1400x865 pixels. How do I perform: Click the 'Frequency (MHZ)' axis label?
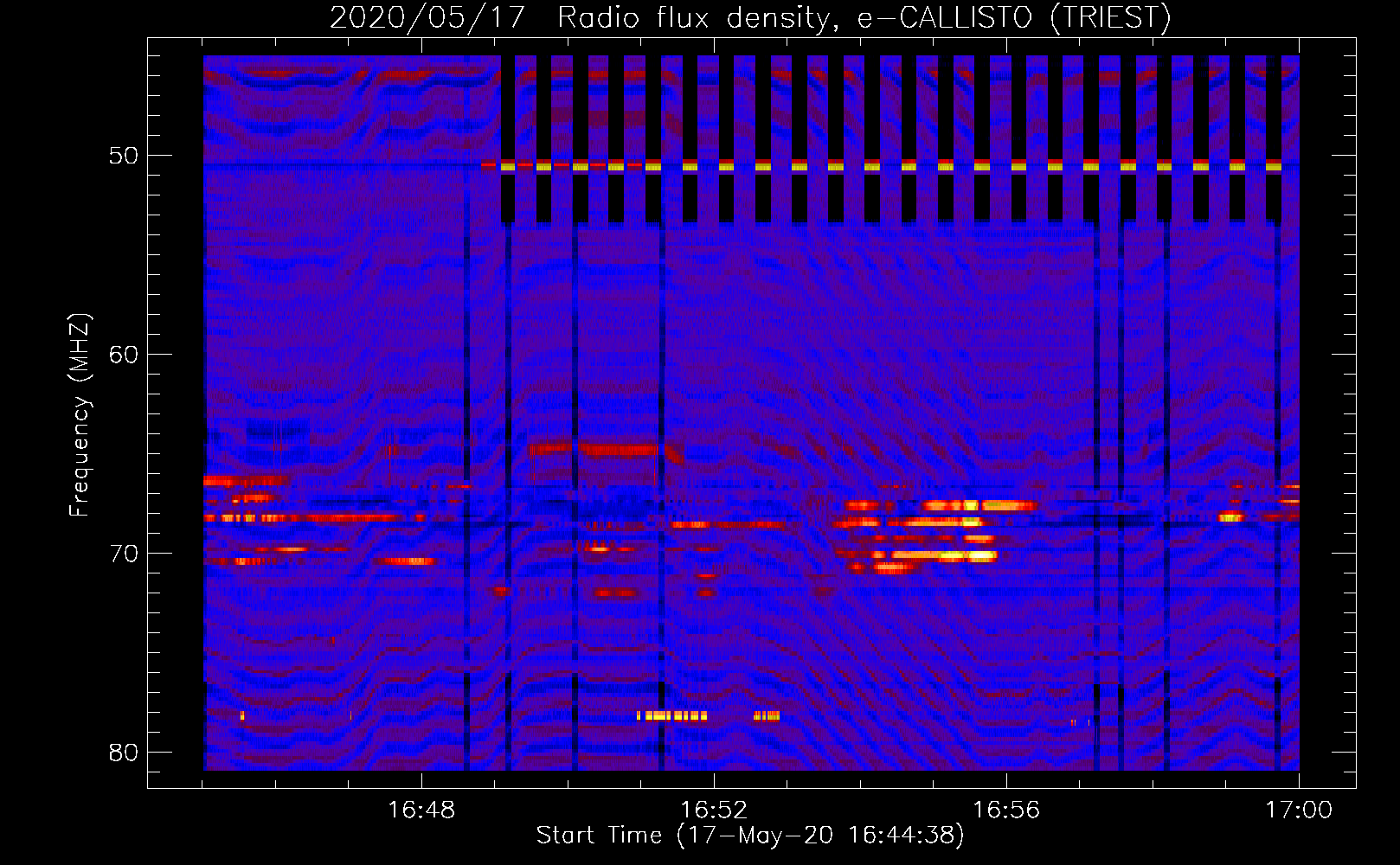(79, 415)
